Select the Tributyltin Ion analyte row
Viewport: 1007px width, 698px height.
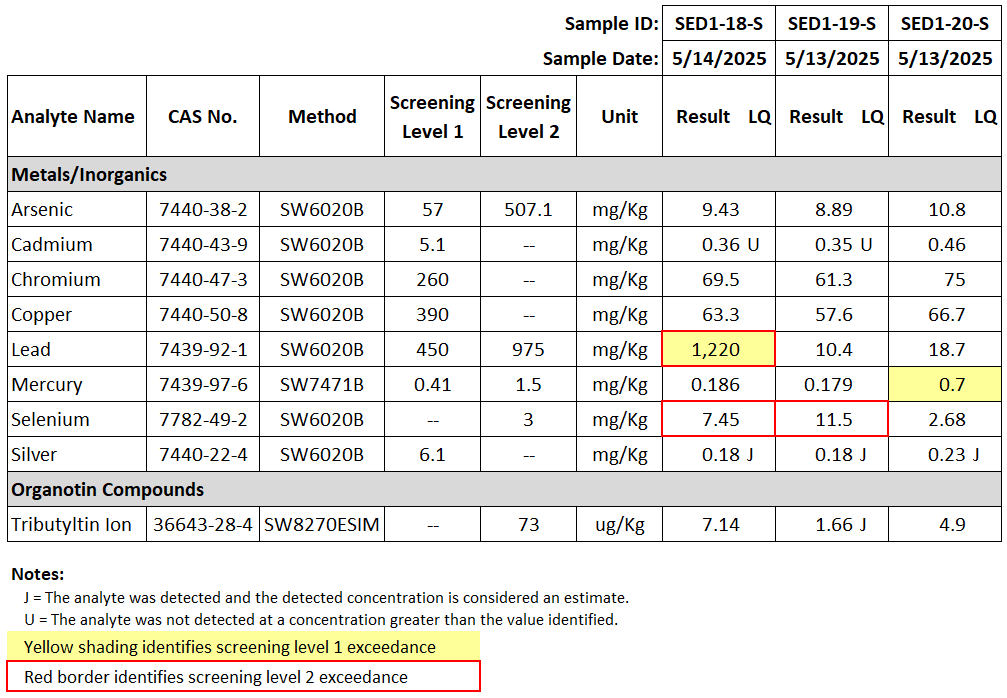point(70,523)
